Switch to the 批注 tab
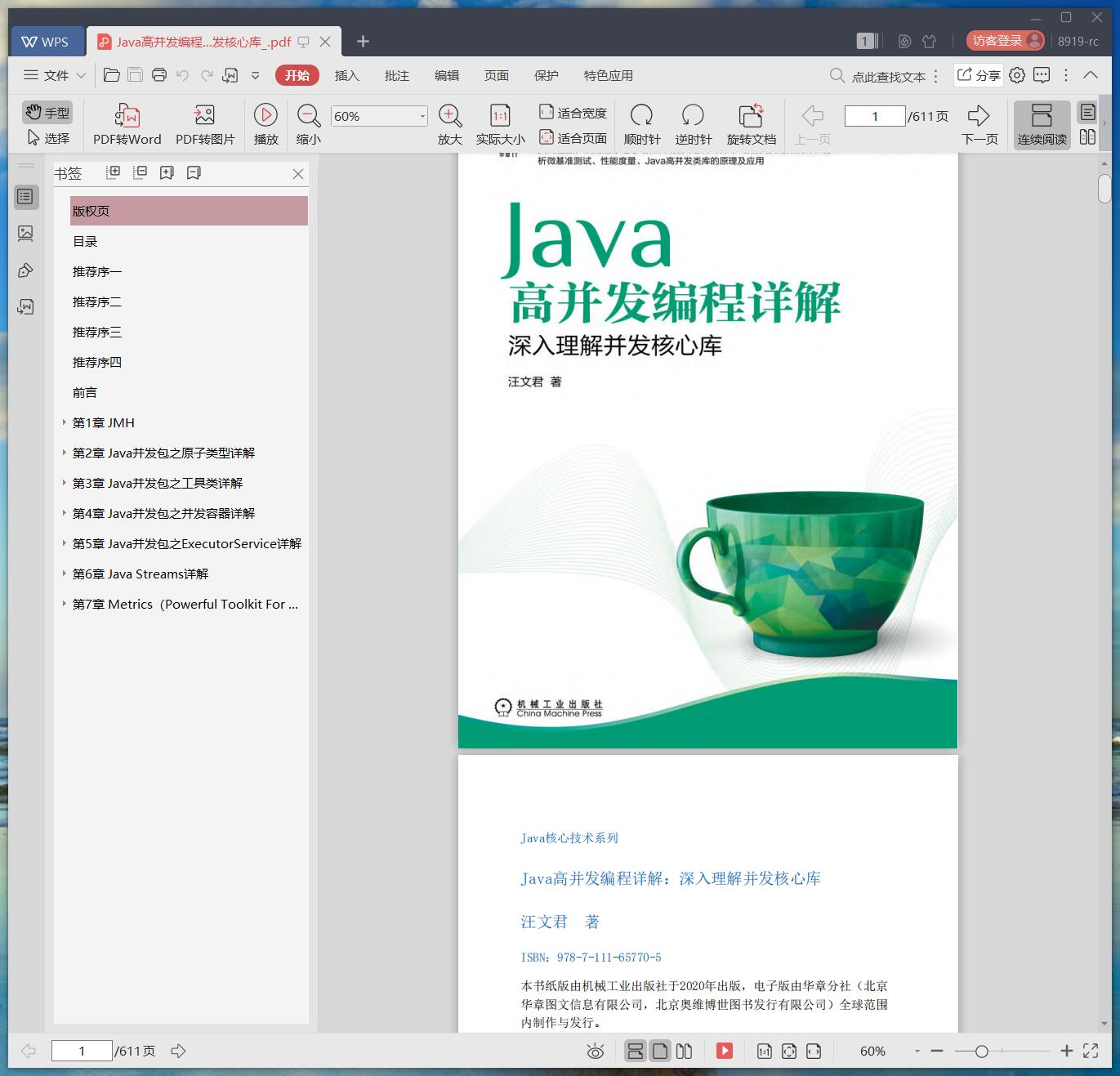The height and width of the screenshot is (1076, 1120). tap(396, 75)
